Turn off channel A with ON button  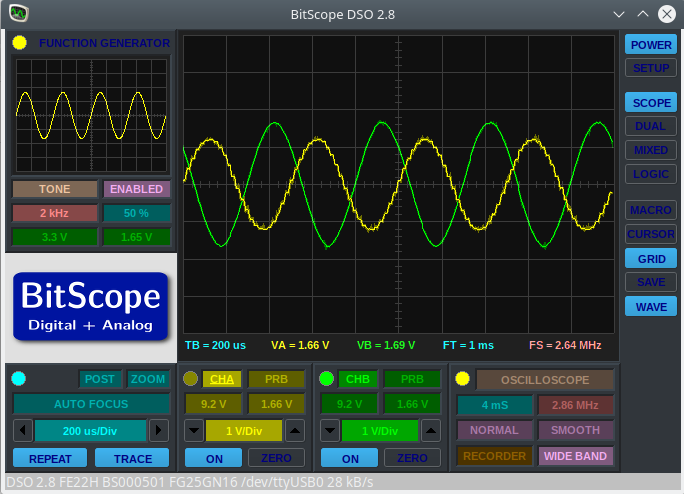pos(213,458)
